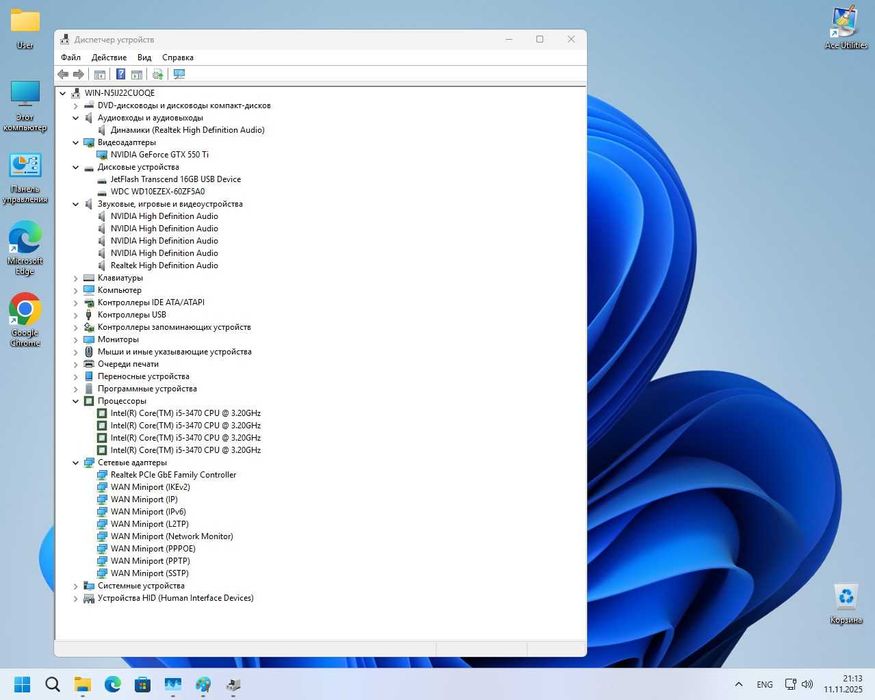Click Контроллеры IDE ATA/ATAPI label
Viewport: 875px width, 700px height.
[x=151, y=303]
